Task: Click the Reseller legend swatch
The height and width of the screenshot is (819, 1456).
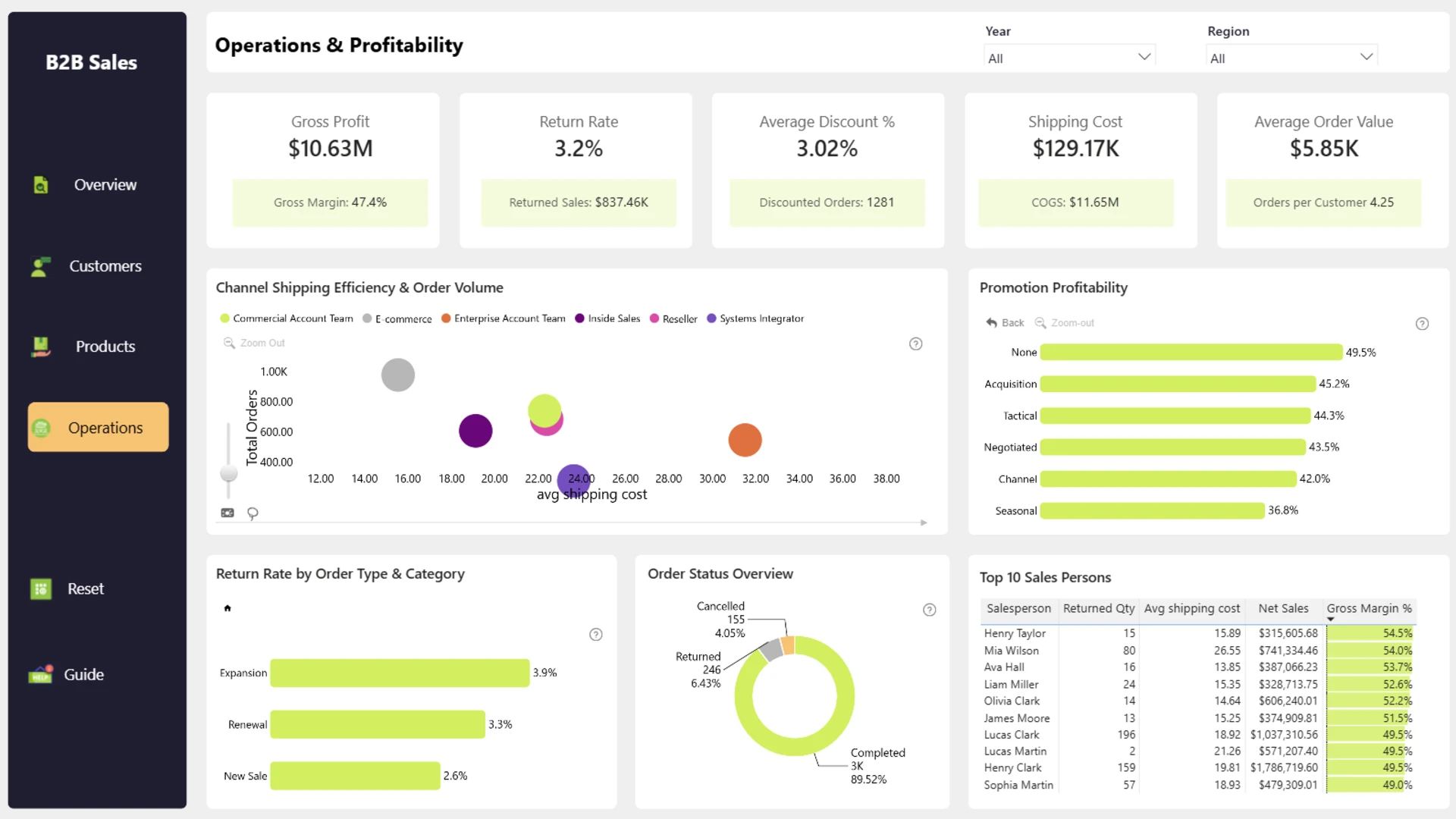Action: pyautogui.click(x=654, y=318)
